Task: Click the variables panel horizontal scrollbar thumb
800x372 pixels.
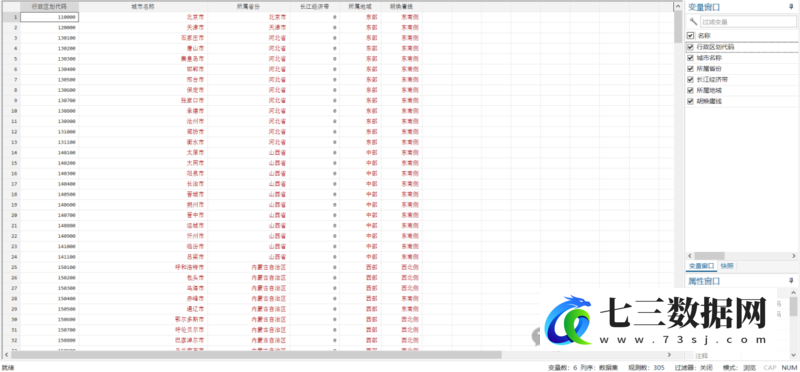Action: click(x=709, y=255)
